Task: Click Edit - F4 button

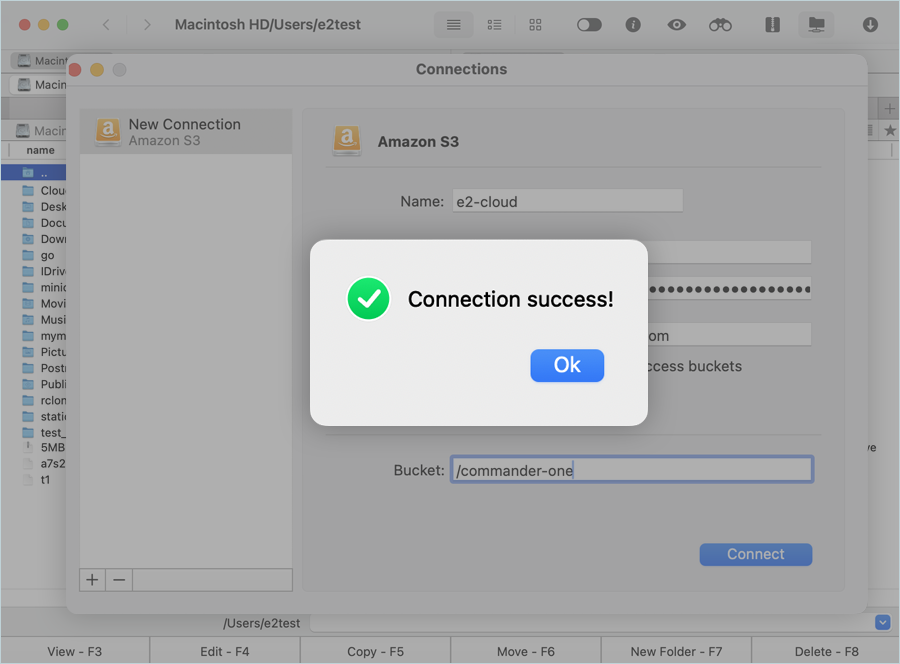Action: point(225,651)
